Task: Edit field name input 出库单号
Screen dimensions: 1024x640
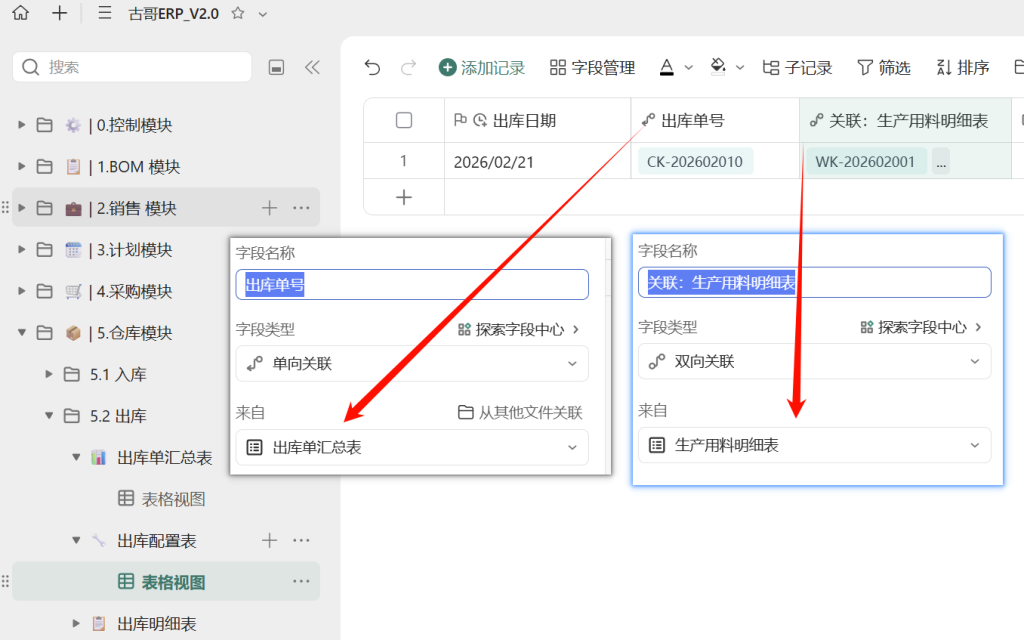Action: (412, 285)
